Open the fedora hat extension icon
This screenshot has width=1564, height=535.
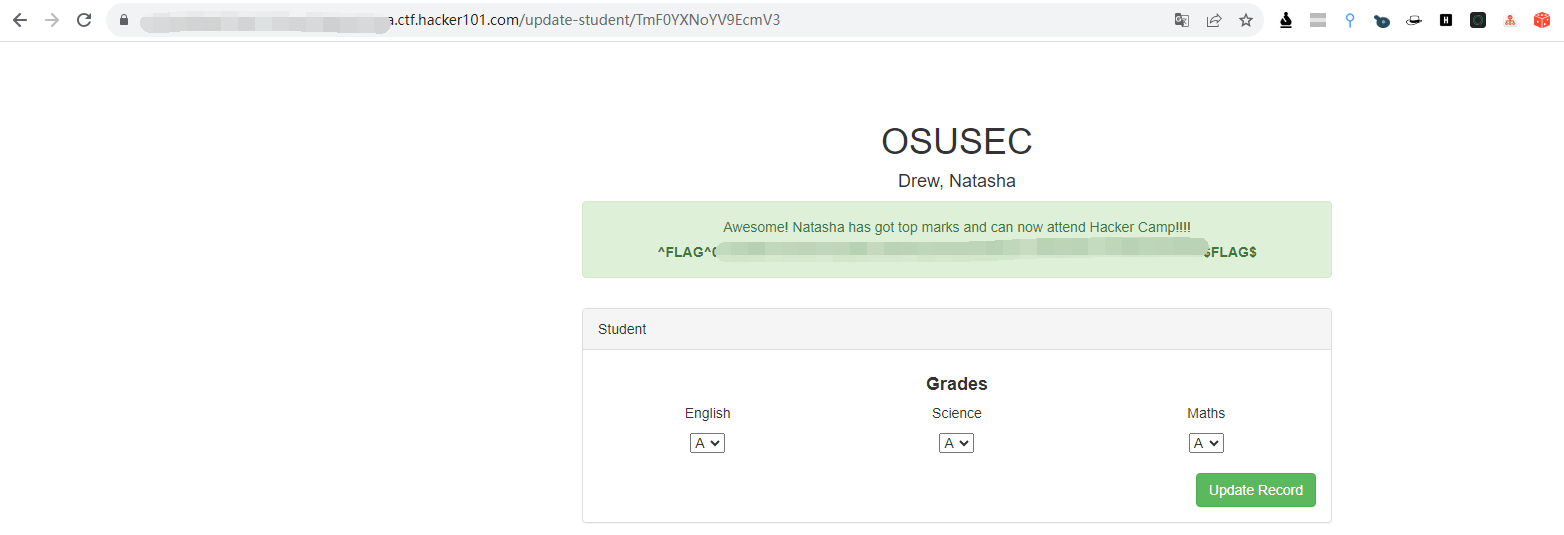(1414, 20)
